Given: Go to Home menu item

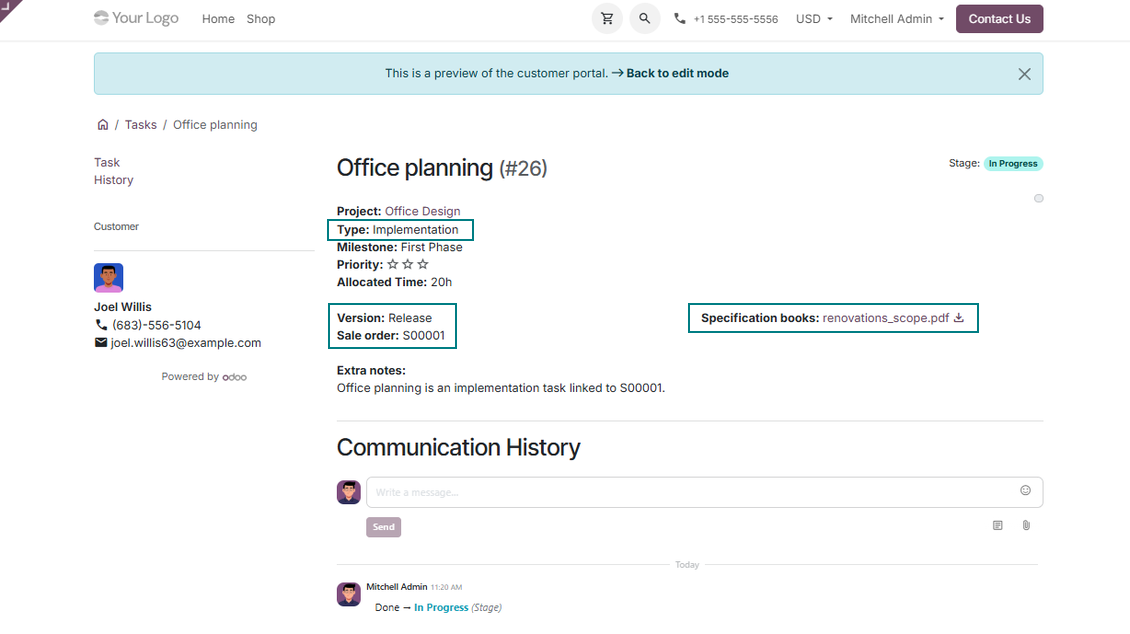Looking at the screenshot, I should pos(218,19).
